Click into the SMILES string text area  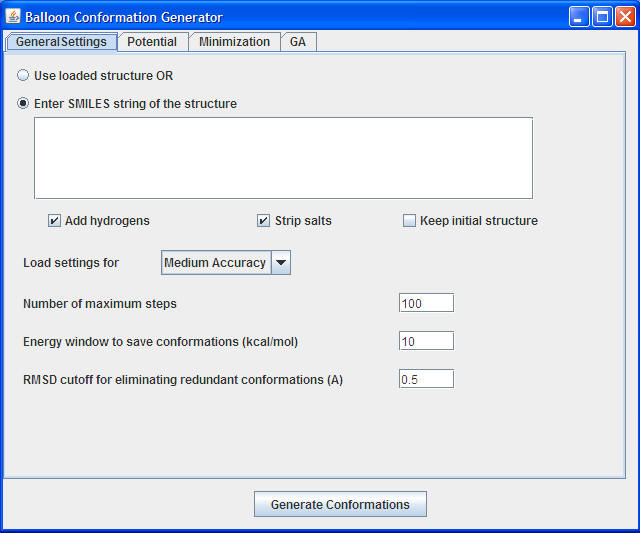[284, 158]
